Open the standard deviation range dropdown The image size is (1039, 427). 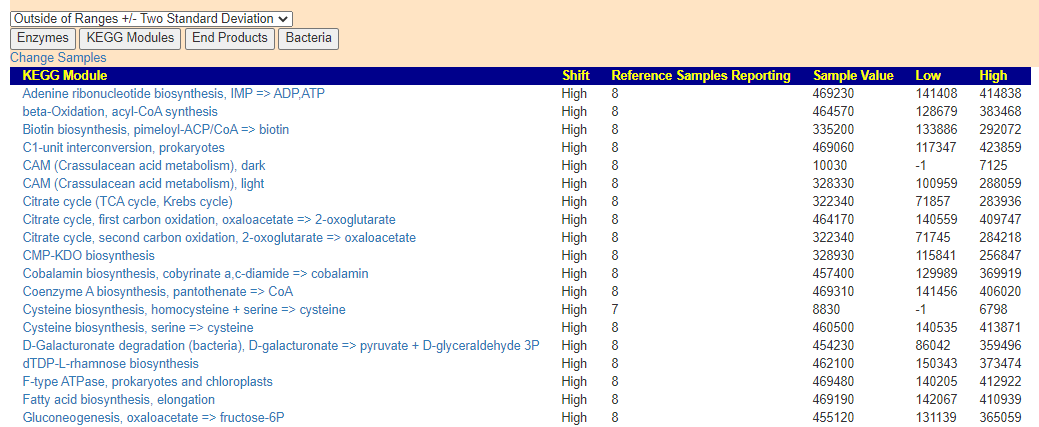pos(151,19)
